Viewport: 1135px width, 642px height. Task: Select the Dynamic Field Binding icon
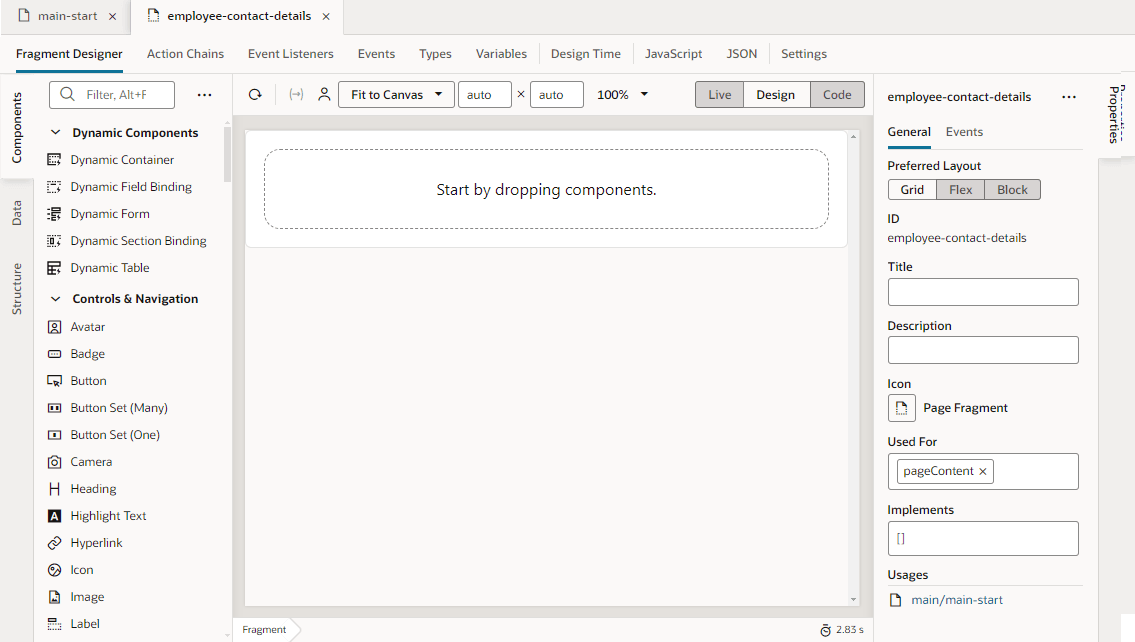pos(54,187)
